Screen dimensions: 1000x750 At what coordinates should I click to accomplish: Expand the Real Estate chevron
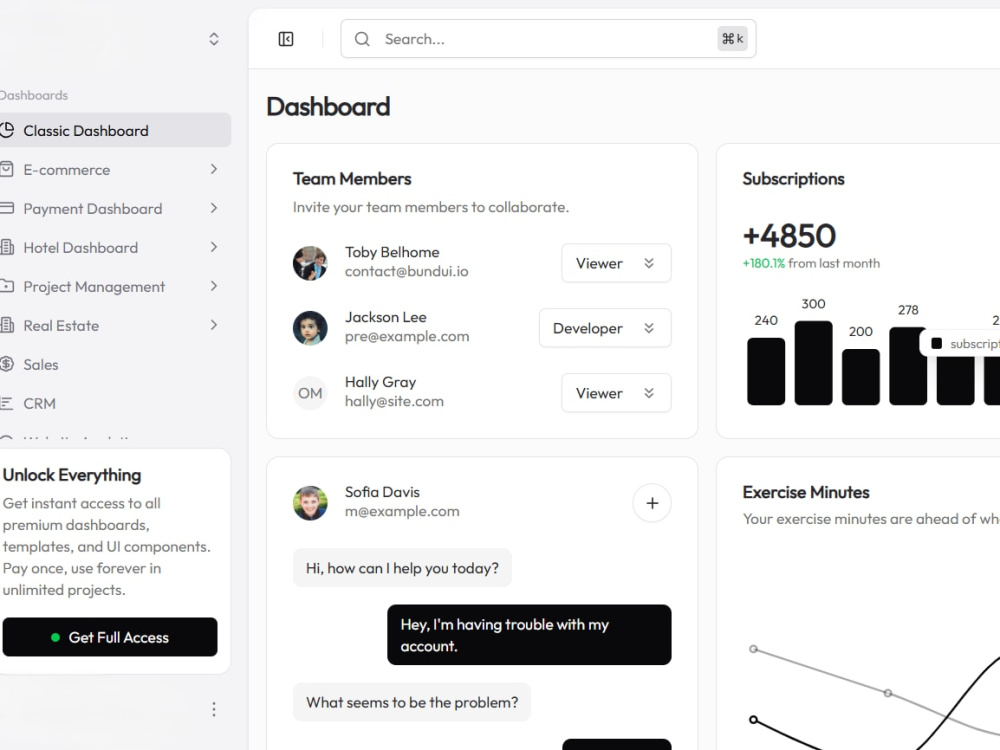pyautogui.click(x=214, y=325)
